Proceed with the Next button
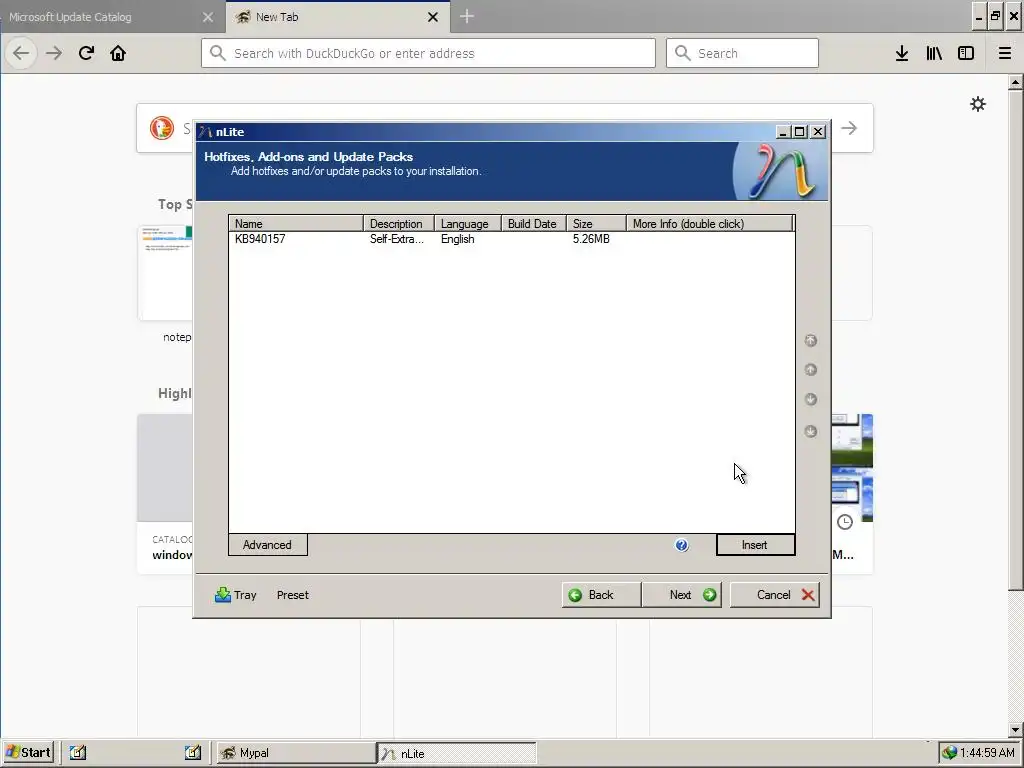 tap(681, 594)
